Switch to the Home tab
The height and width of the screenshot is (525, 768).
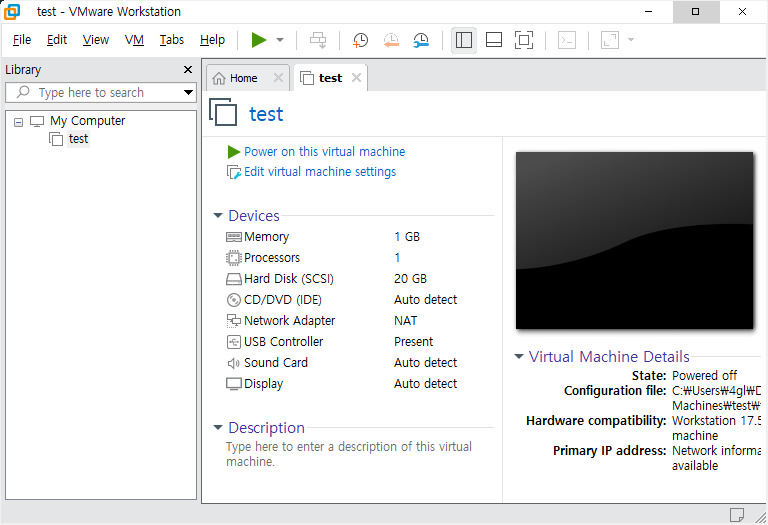click(x=243, y=78)
